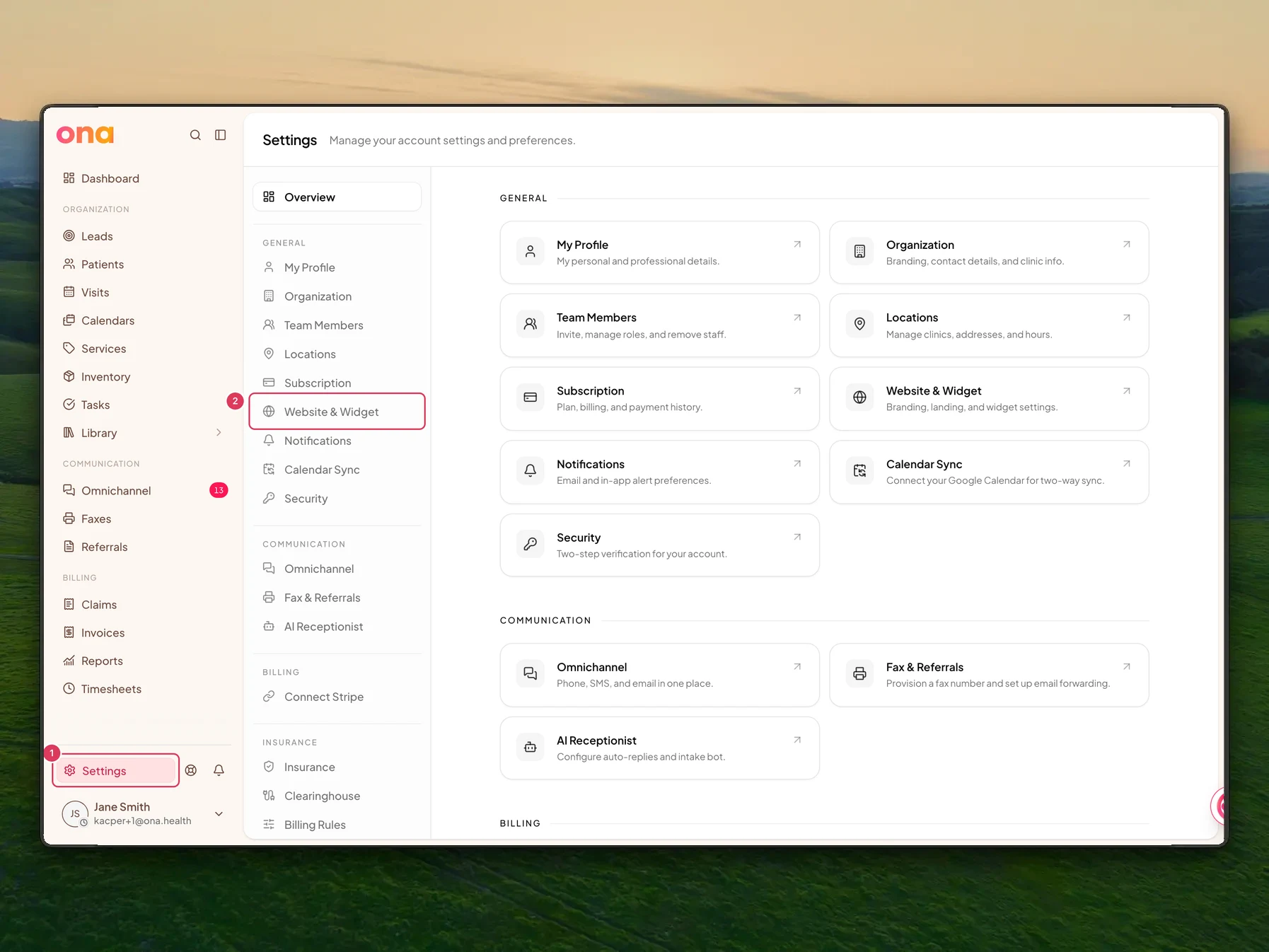Click the AI Receptionist card bot icon

coord(530,747)
